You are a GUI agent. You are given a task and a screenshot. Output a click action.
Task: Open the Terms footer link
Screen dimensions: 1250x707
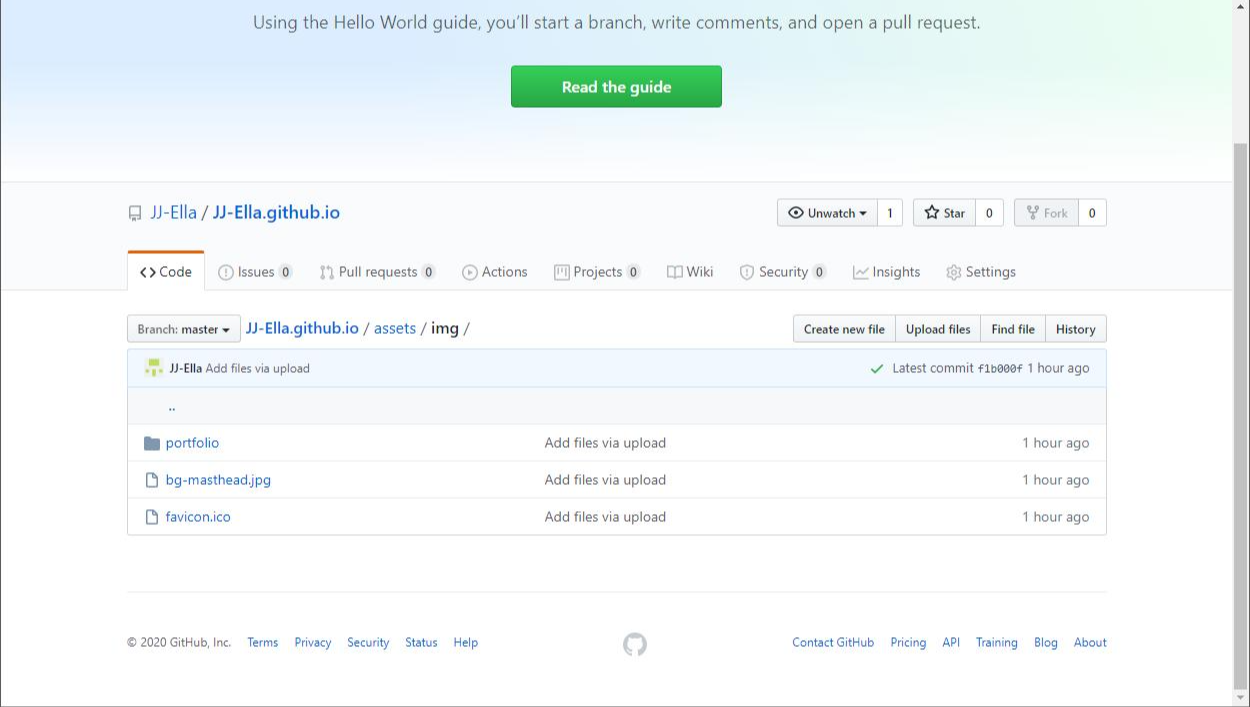tap(263, 642)
